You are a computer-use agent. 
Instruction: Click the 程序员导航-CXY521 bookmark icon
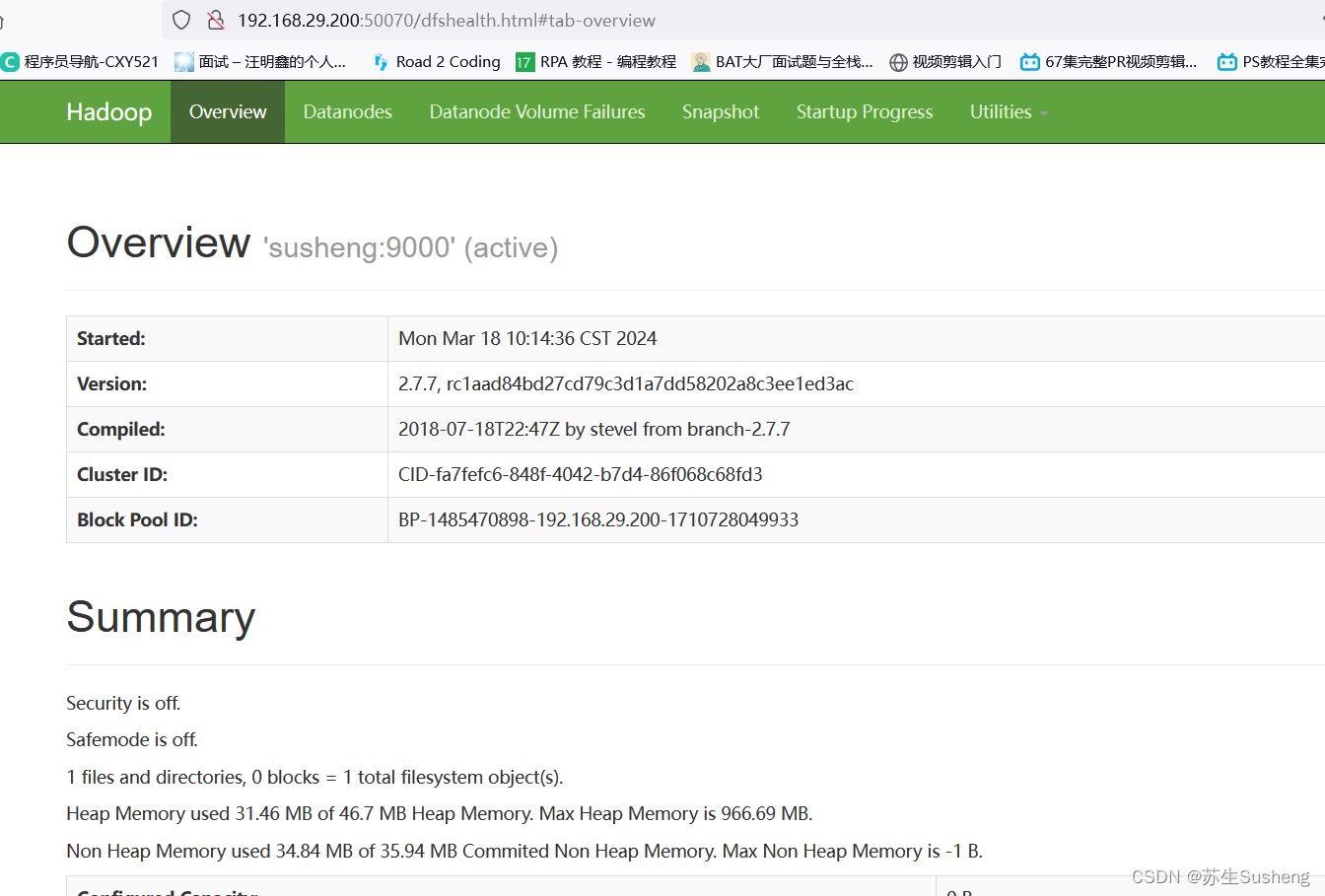click(x=10, y=62)
